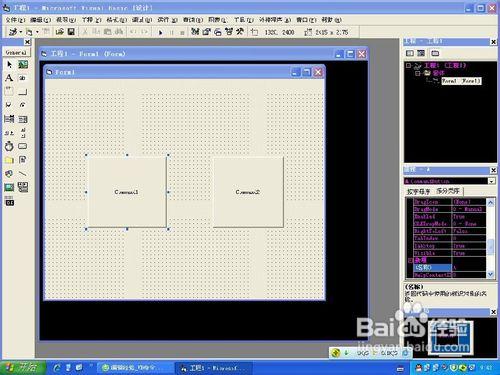Click Properties list scrollbar down arrow

(490, 274)
